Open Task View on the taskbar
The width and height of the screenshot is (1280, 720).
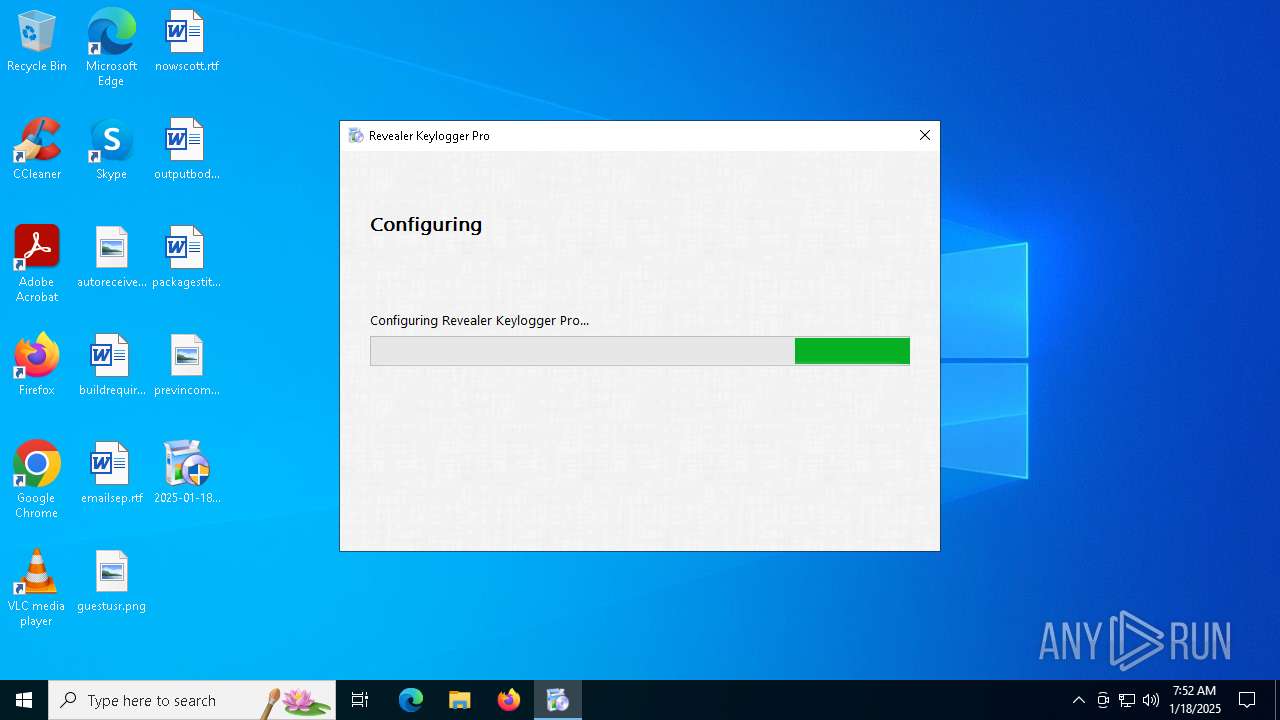pos(360,700)
